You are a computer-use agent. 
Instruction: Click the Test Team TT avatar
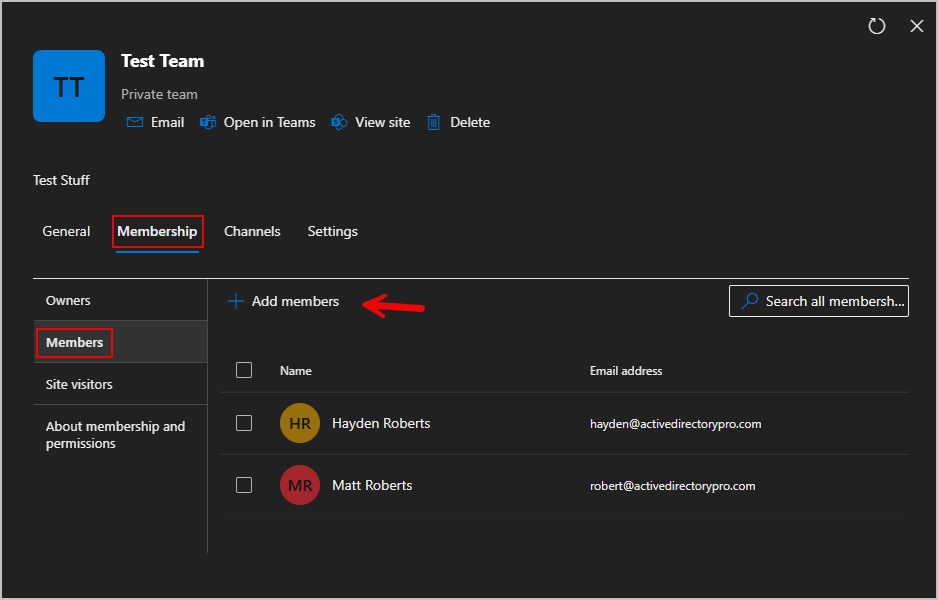(69, 86)
